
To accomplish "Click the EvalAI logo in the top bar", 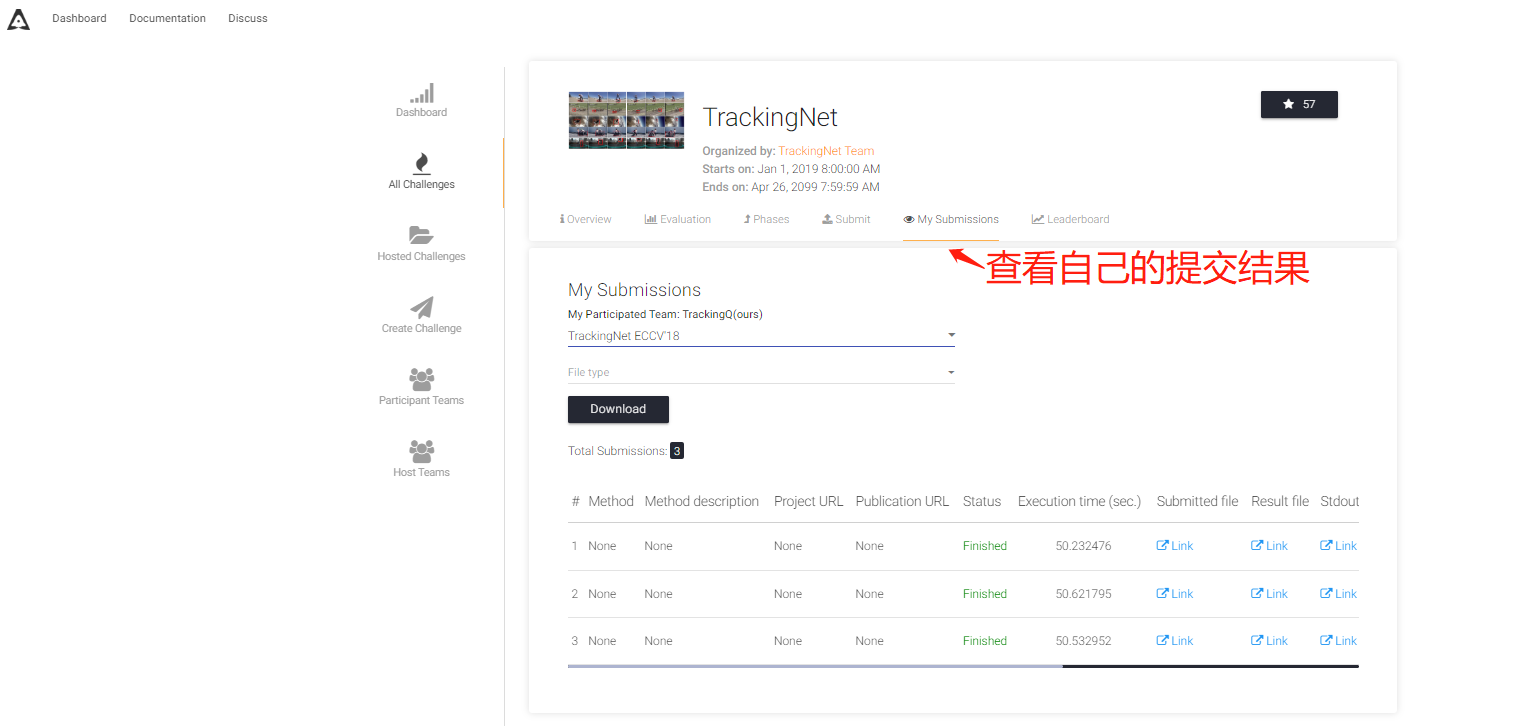I will click(18, 18).
